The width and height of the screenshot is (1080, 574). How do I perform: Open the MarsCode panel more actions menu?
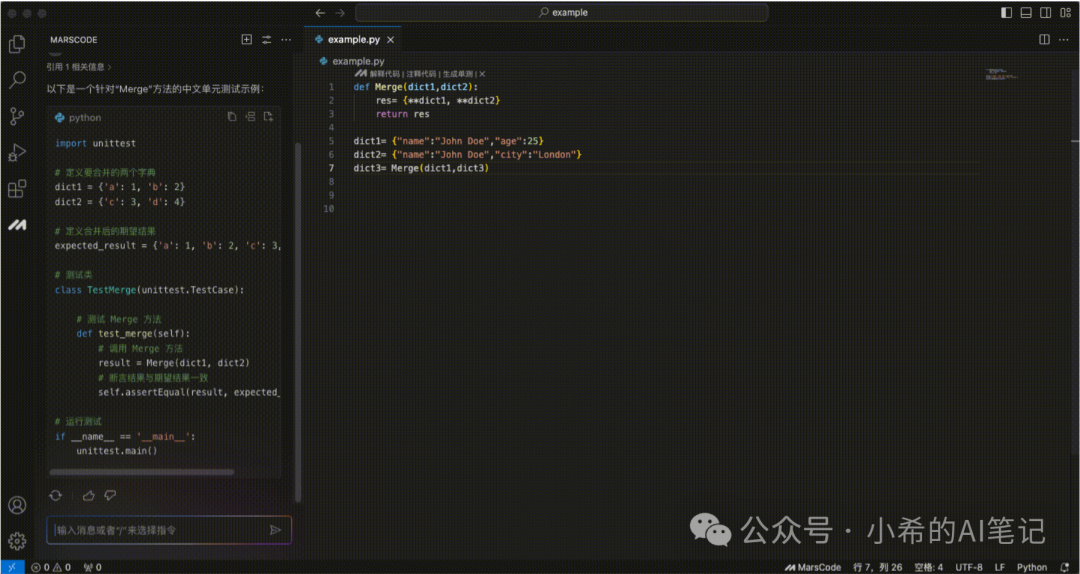pos(286,40)
